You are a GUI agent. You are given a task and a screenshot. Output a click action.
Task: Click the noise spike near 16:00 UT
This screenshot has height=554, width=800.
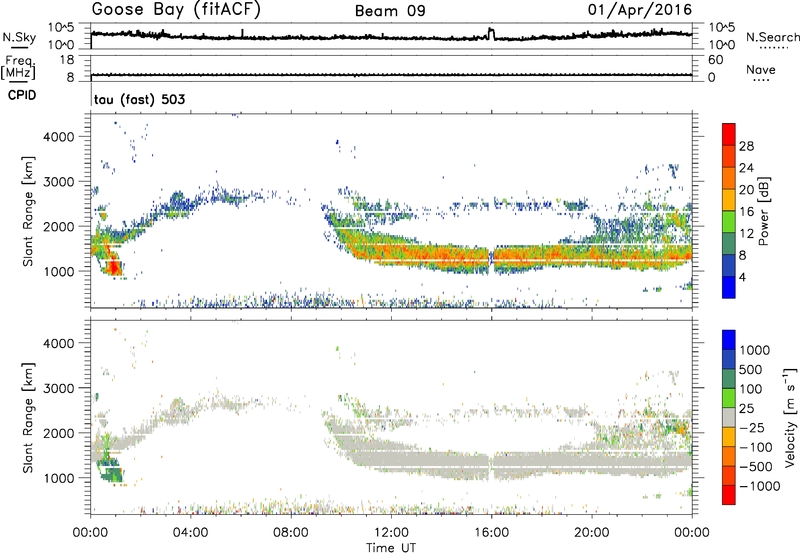point(491,34)
